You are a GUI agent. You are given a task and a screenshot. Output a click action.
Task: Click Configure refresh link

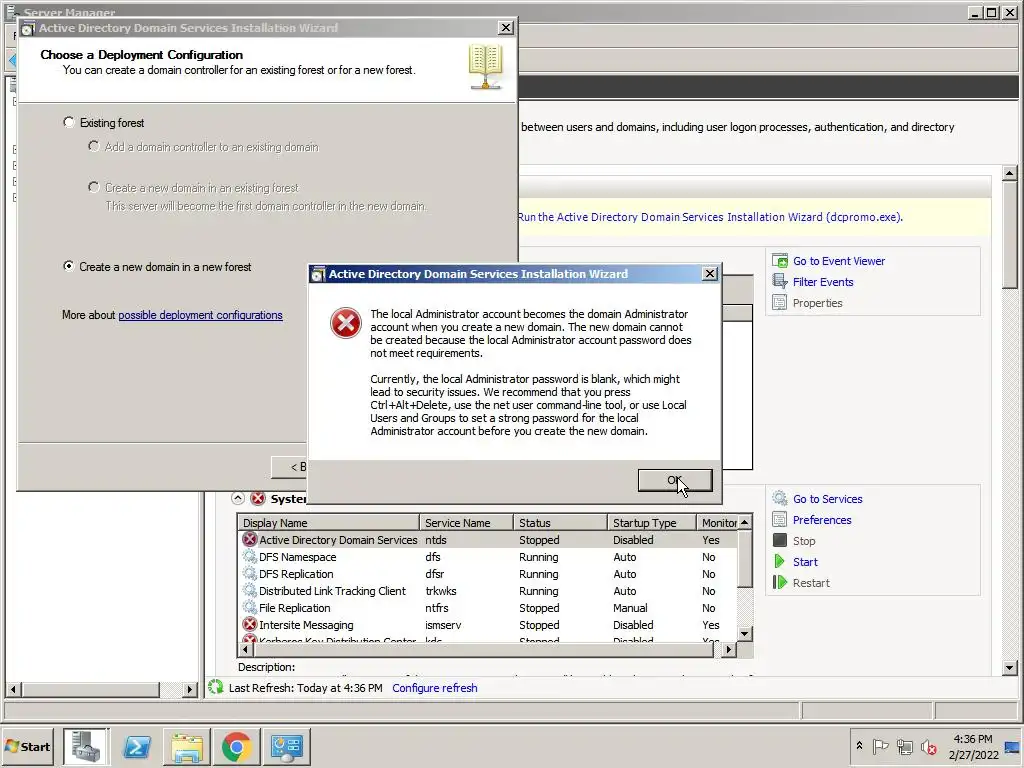[434, 688]
